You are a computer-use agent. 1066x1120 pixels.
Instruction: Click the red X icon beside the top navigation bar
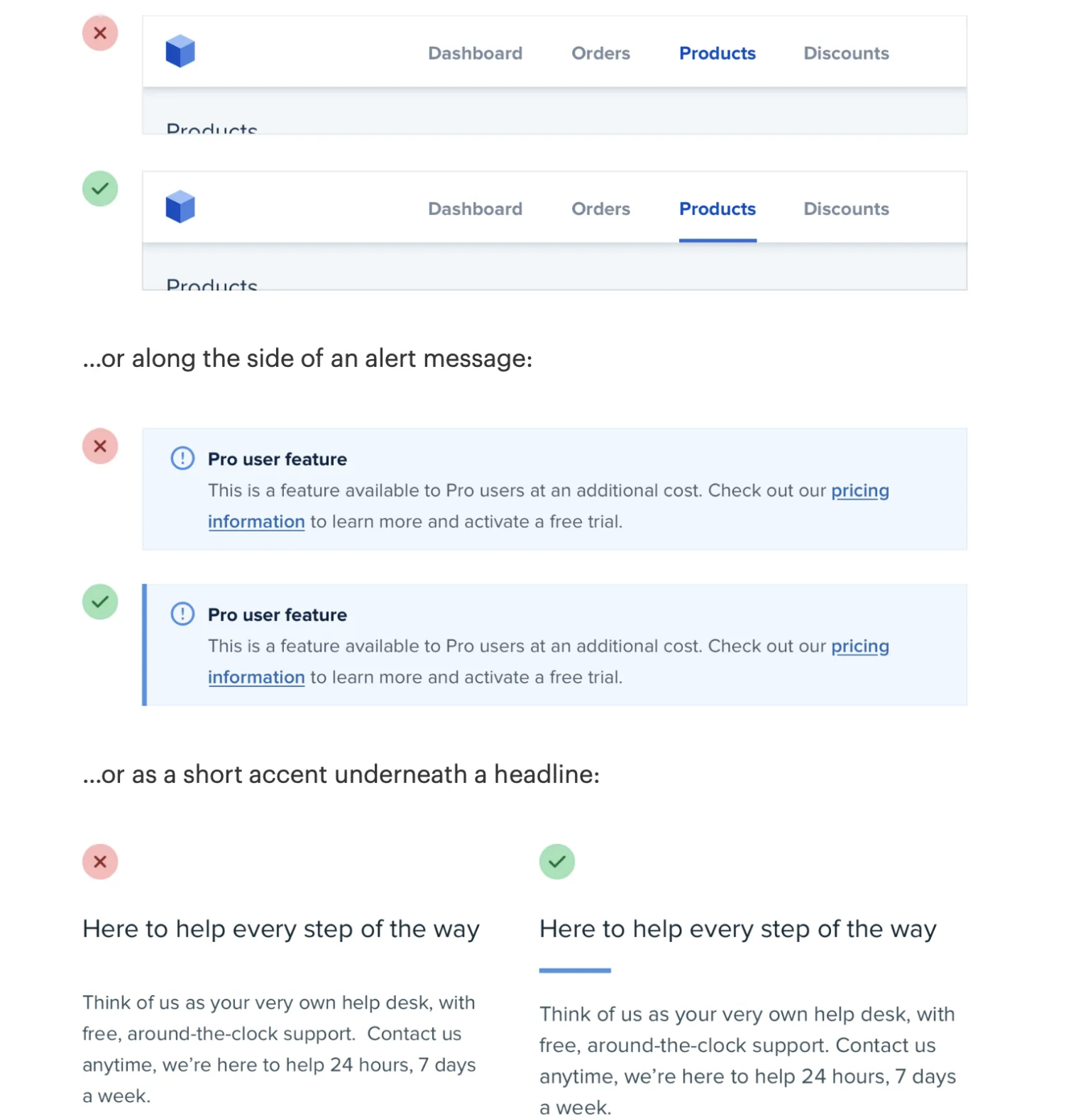click(100, 33)
